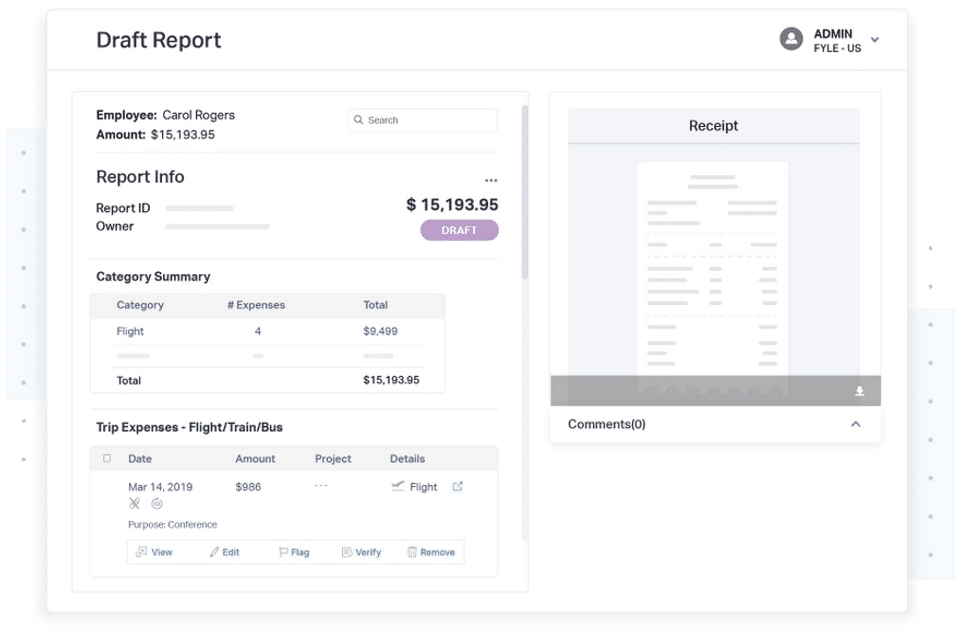The height and width of the screenshot is (633, 960).
Task: Remove the Mar 14 expense
Action: [431, 552]
